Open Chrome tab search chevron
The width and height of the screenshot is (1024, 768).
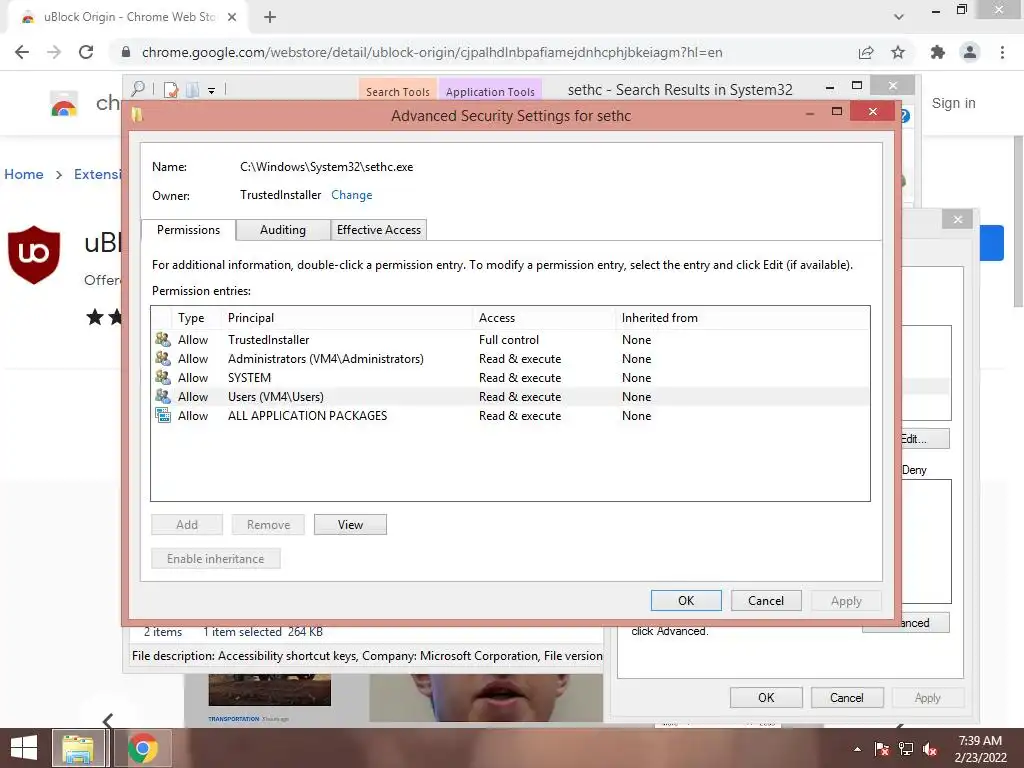pyautogui.click(x=899, y=17)
